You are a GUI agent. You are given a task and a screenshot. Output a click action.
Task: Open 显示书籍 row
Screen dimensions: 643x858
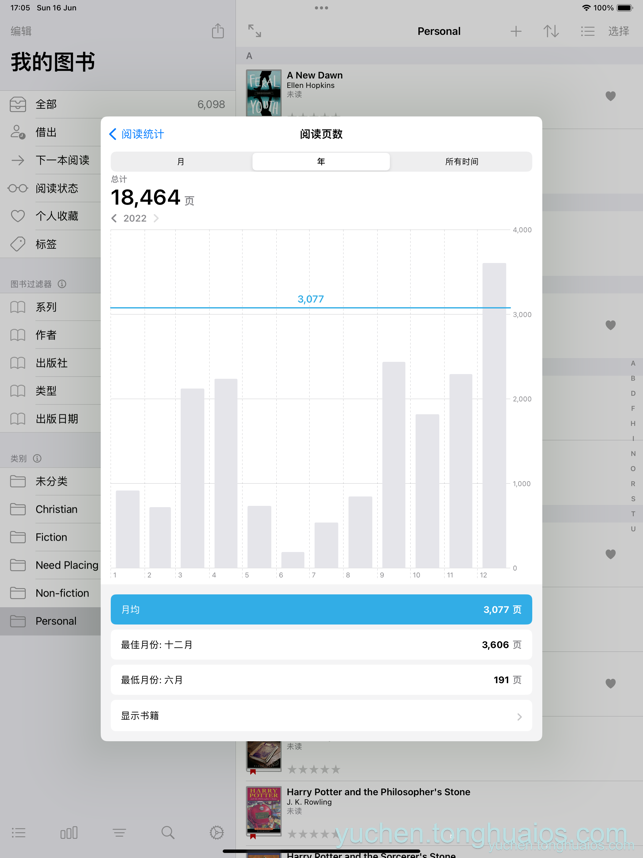[321, 716]
